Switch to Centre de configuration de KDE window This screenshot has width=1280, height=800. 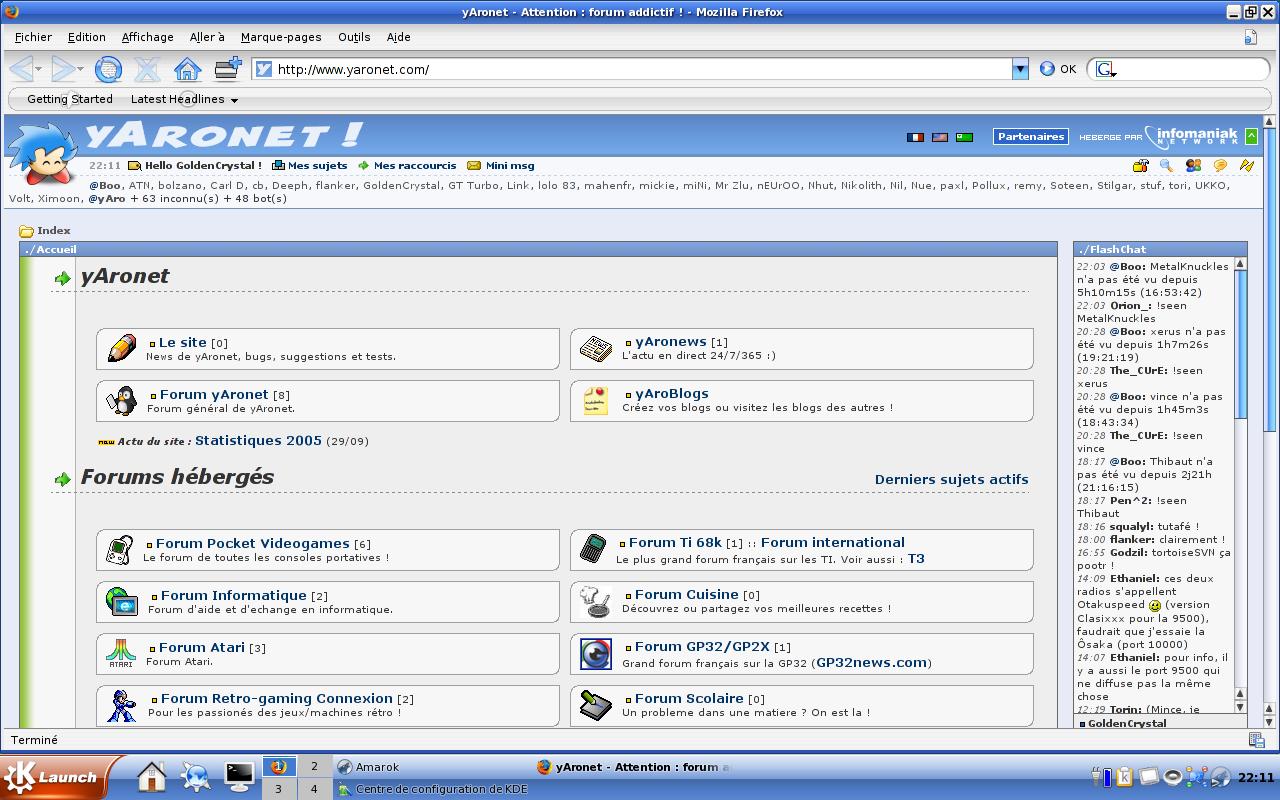(x=433, y=789)
